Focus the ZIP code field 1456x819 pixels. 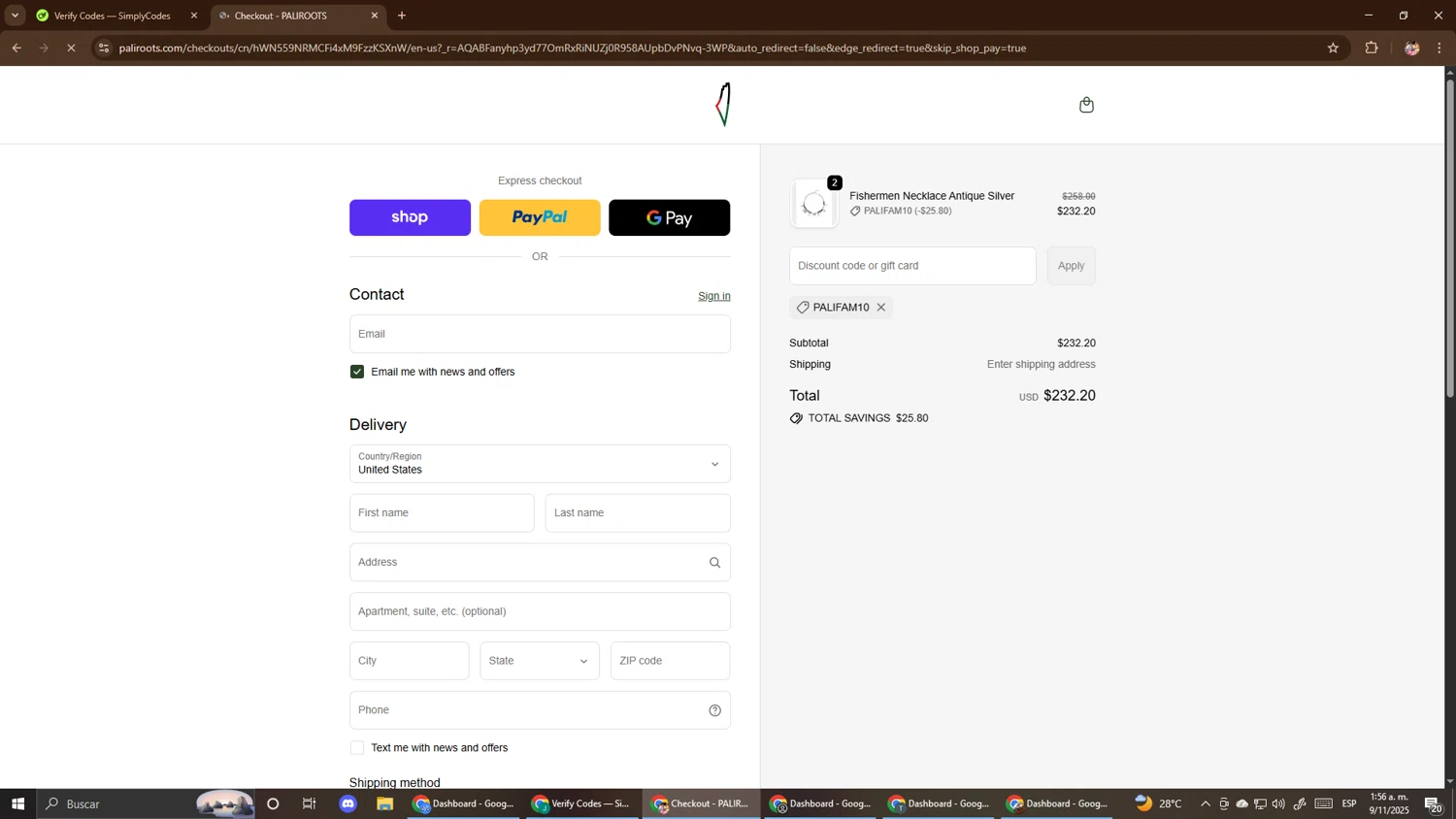pyautogui.click(x=670, y=661)
